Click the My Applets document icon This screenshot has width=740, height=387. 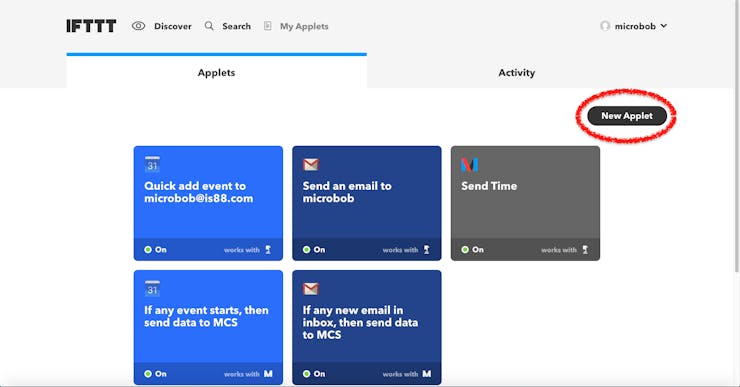click(x=268, y=26)
